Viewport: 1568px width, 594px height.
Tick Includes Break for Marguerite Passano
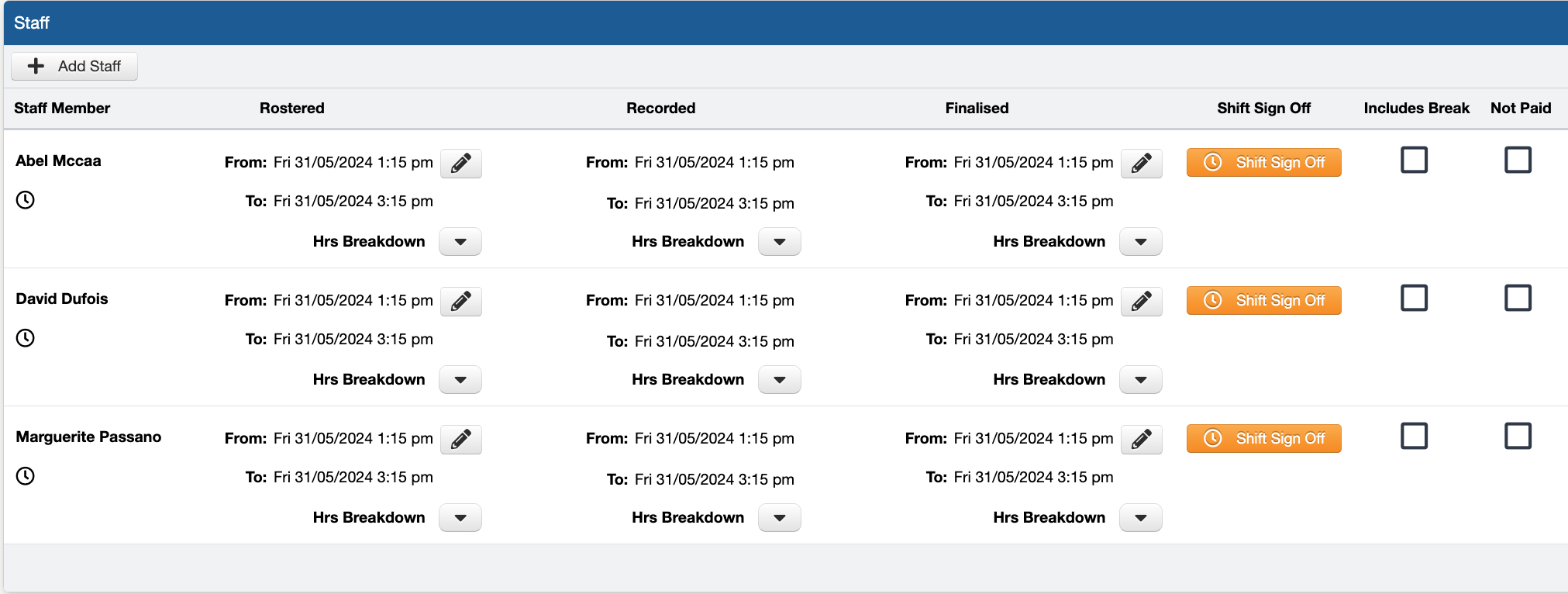1415,436
